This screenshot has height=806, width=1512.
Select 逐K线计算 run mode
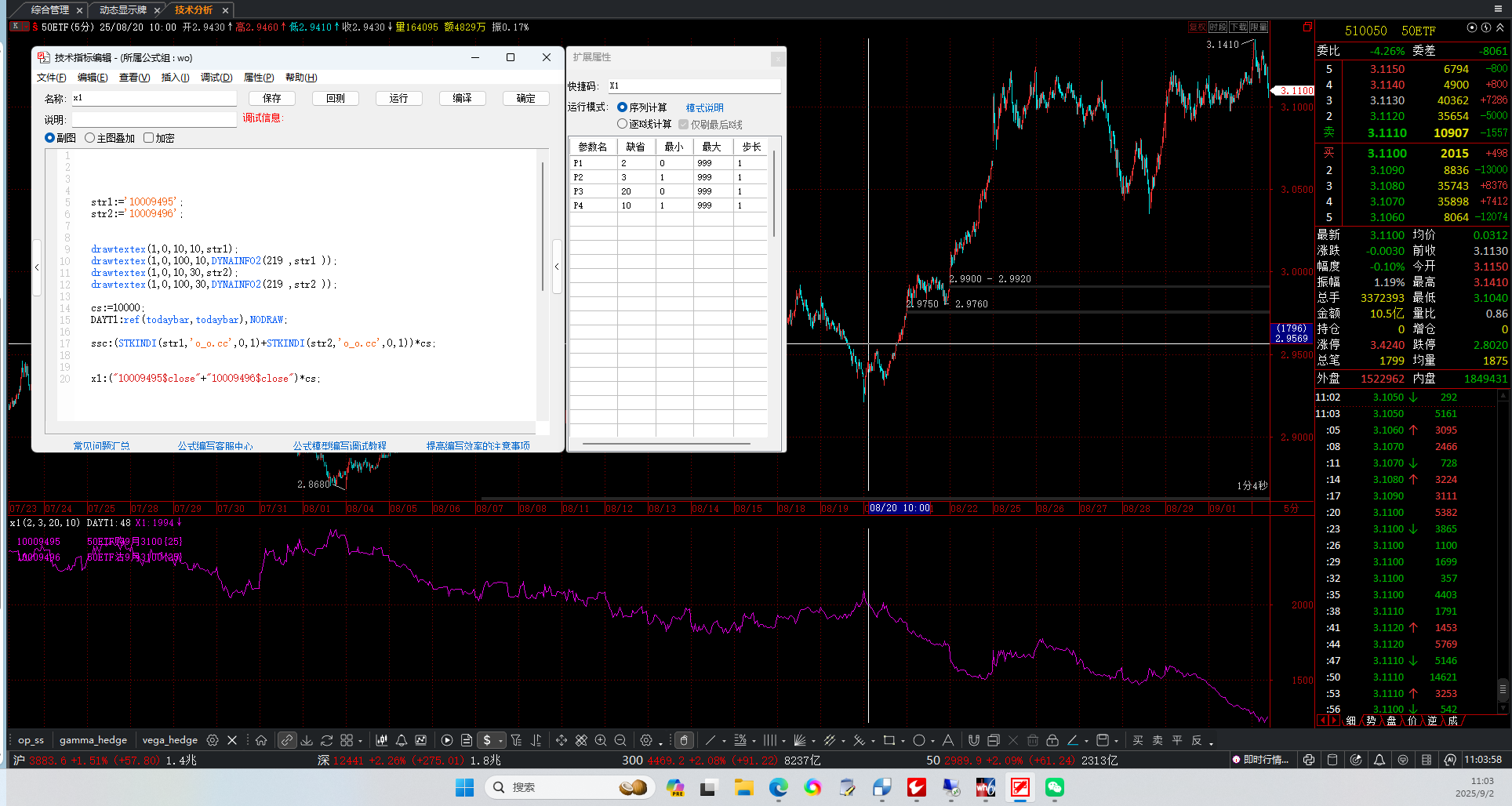coord(623,124)
